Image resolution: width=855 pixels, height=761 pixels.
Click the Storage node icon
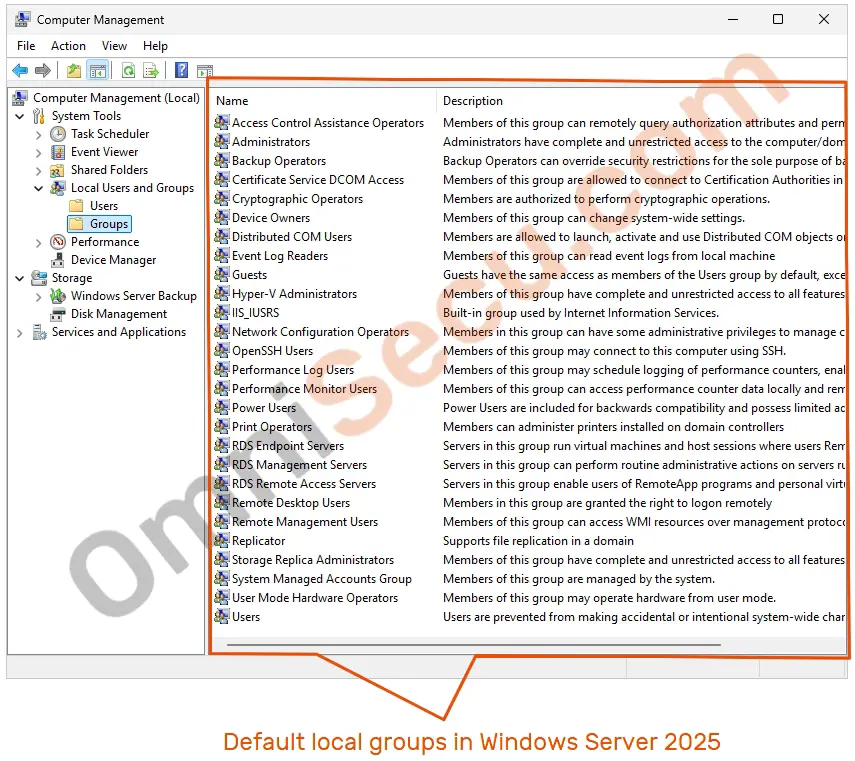click(x=39, y=278)
